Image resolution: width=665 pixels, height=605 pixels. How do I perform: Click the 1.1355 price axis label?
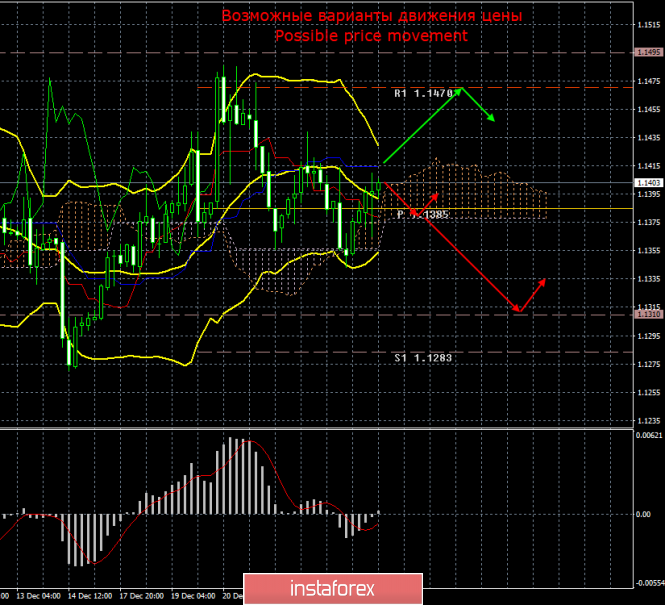point(649,251)
